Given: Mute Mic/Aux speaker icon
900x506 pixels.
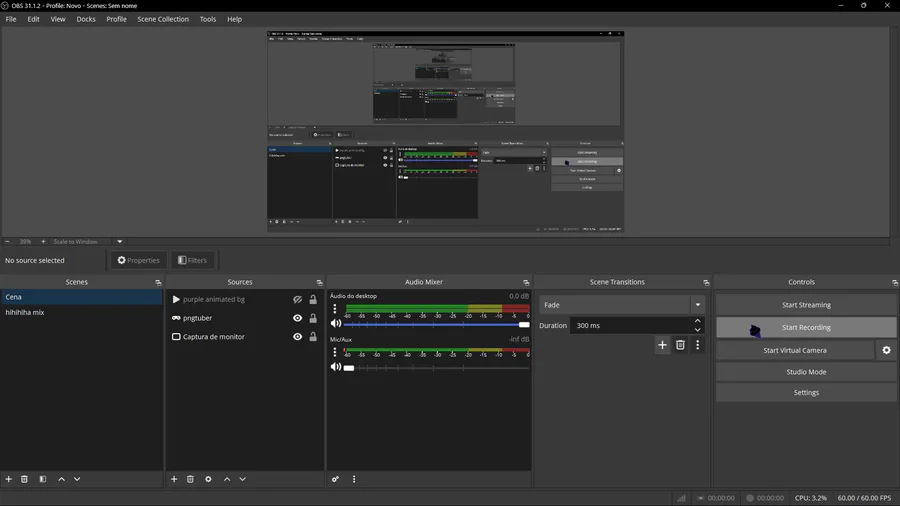Looking at the screenshot, I should [336, 367].
